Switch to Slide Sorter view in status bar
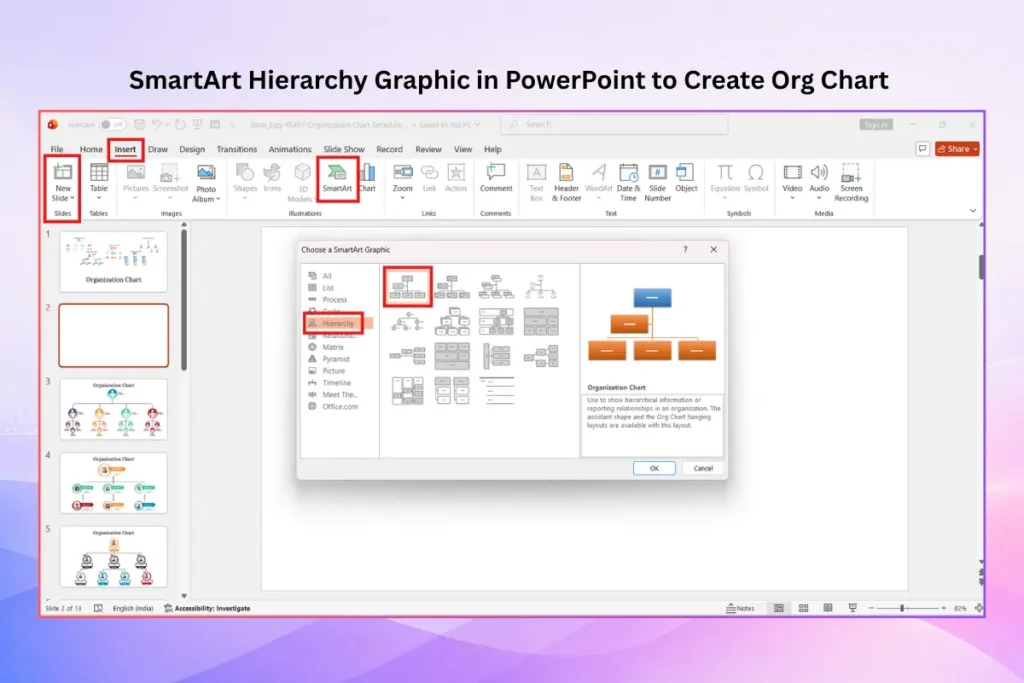Screen dimensions: 1024x683 803,608
